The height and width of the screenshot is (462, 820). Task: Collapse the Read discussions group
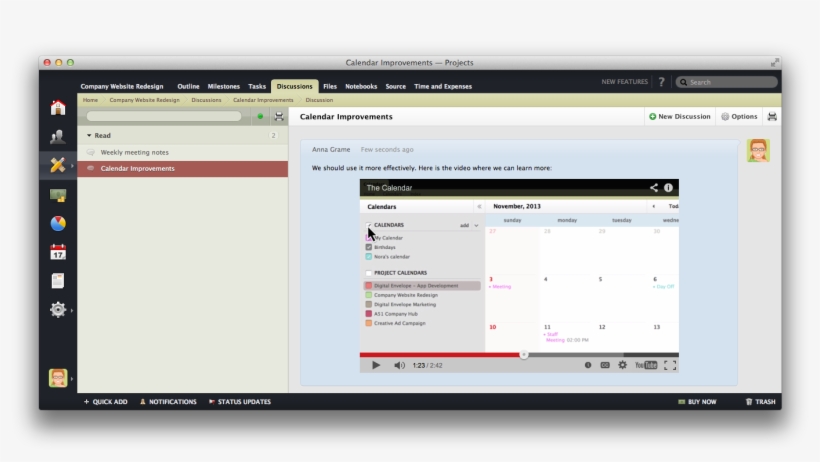click(x=89, y=136)
